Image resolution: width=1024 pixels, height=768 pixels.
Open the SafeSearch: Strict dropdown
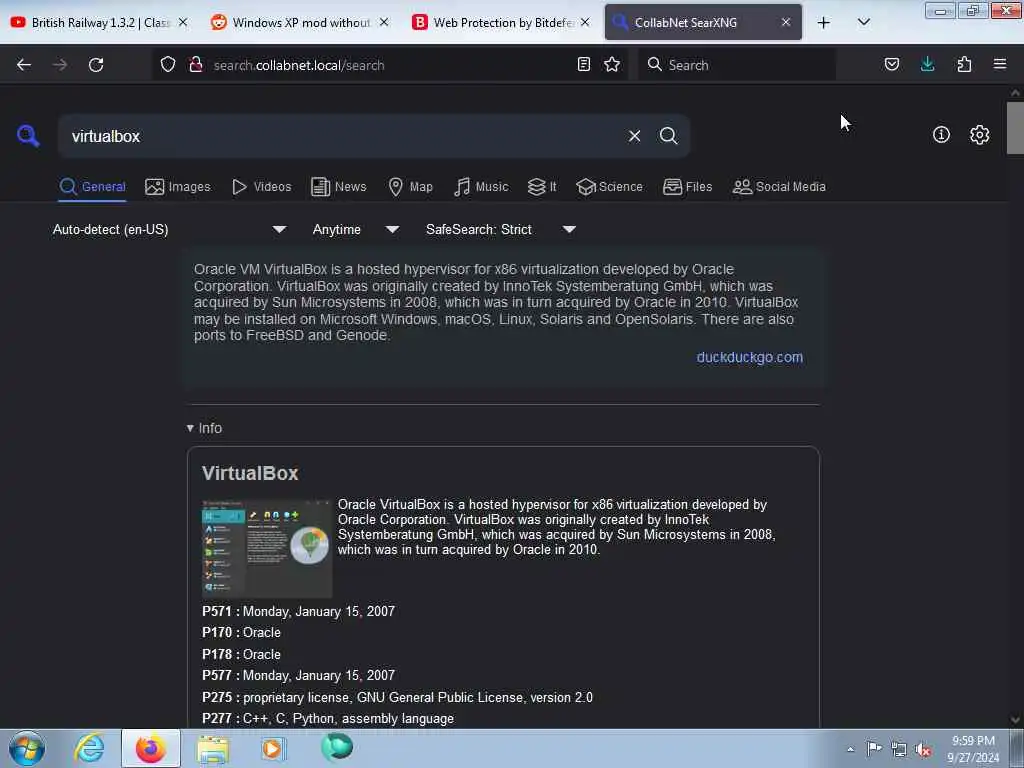point(501,230)
